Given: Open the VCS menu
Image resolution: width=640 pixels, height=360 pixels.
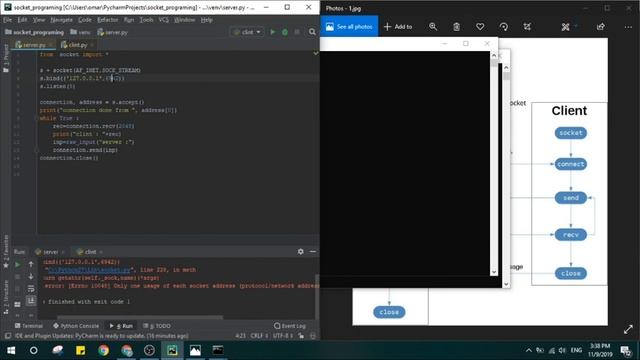Looking at the screenshot, I should [x=163, y=20].
